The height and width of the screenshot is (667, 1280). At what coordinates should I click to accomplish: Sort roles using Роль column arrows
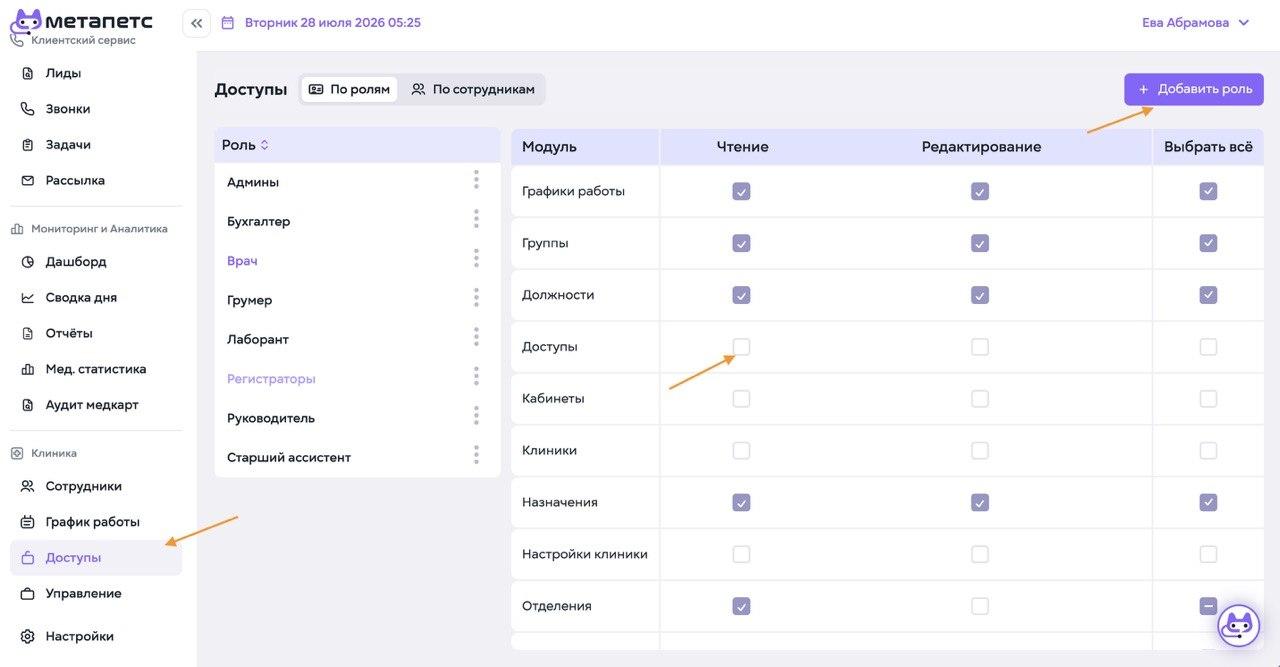[x=265, y=145]
